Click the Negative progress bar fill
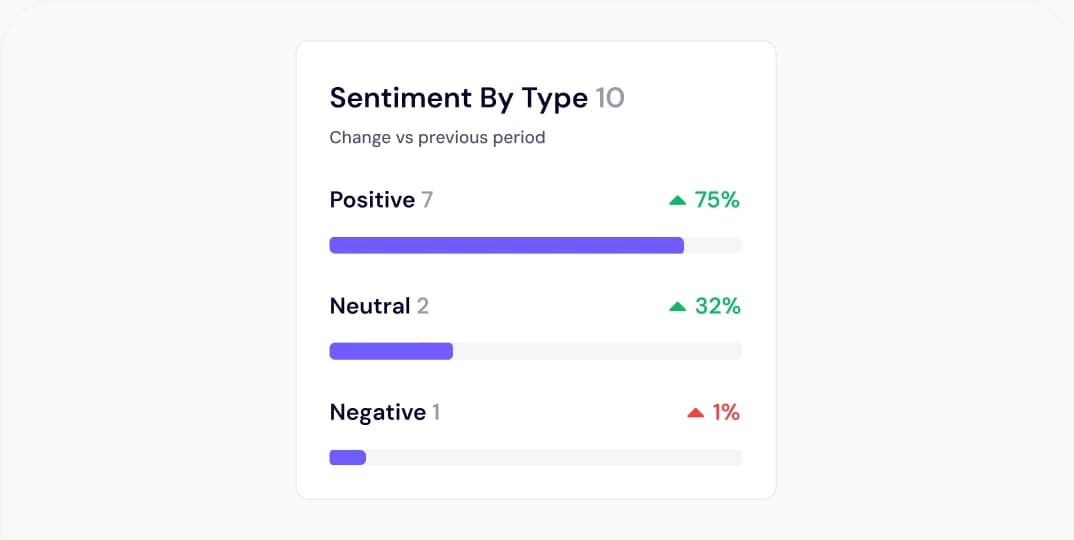 coord(348,457)
